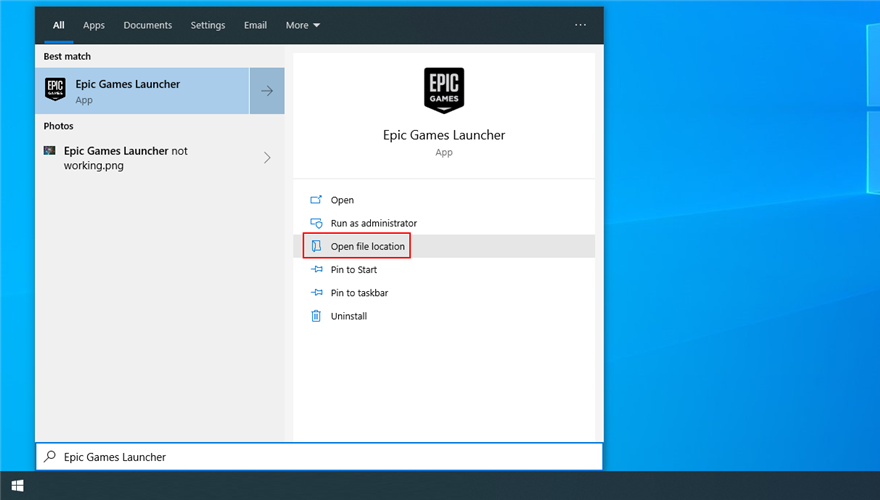Image resolution: width=880 pixels, height=500 pixels.
Task: Click the 'Best match' section heading
Action: pos(67,56)
